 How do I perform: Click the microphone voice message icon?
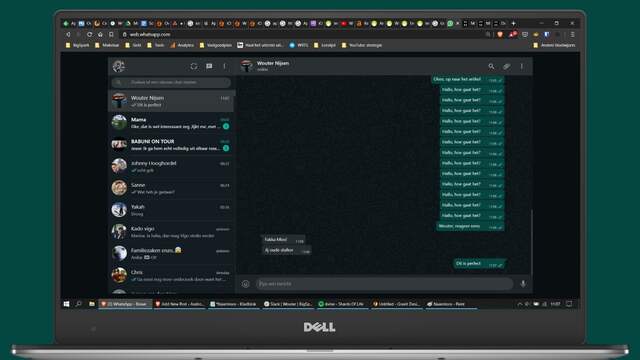[523, 284]
